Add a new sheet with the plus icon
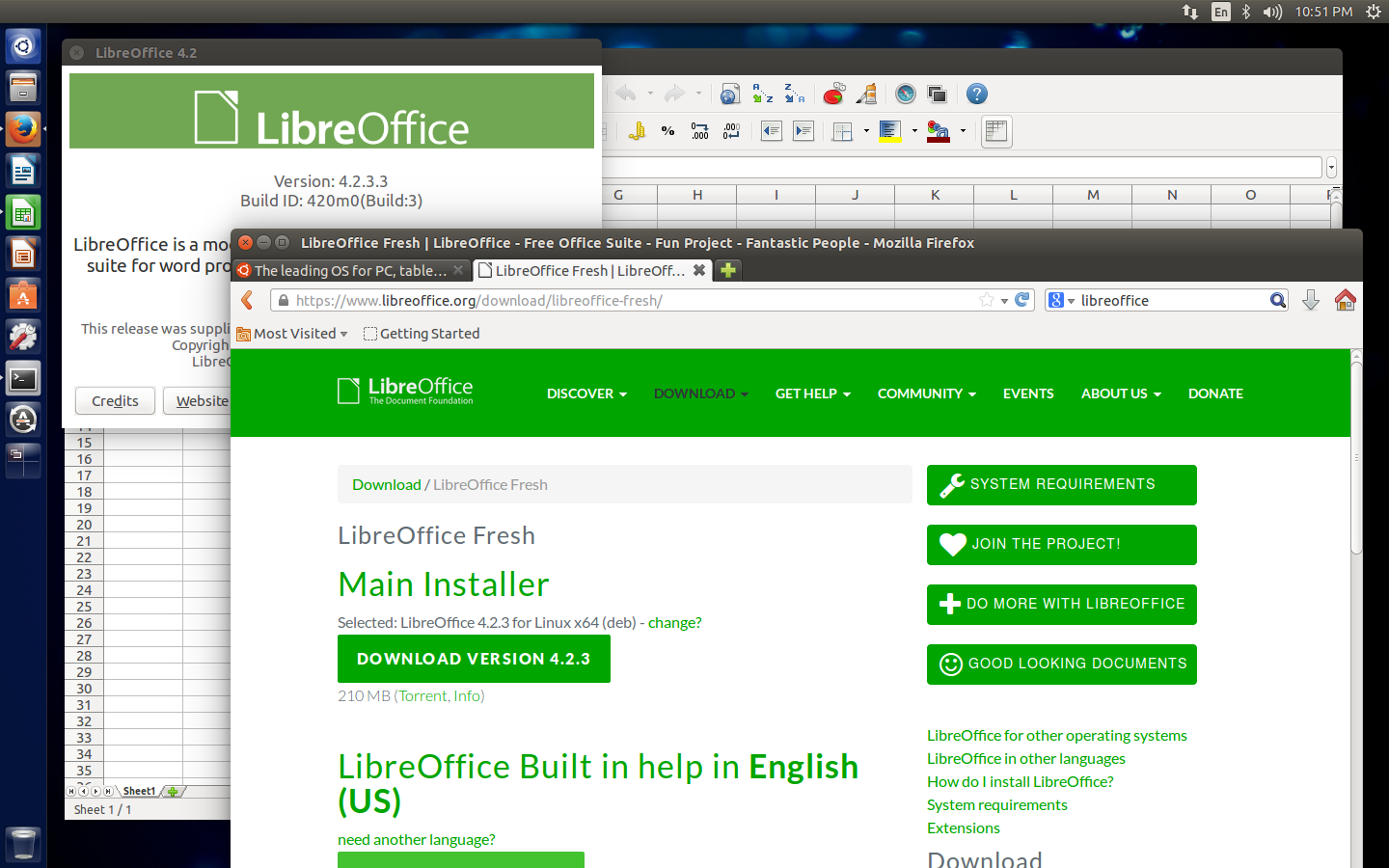Image resolution: width=1389 pixels, height=868 pixels. [172, 791]
